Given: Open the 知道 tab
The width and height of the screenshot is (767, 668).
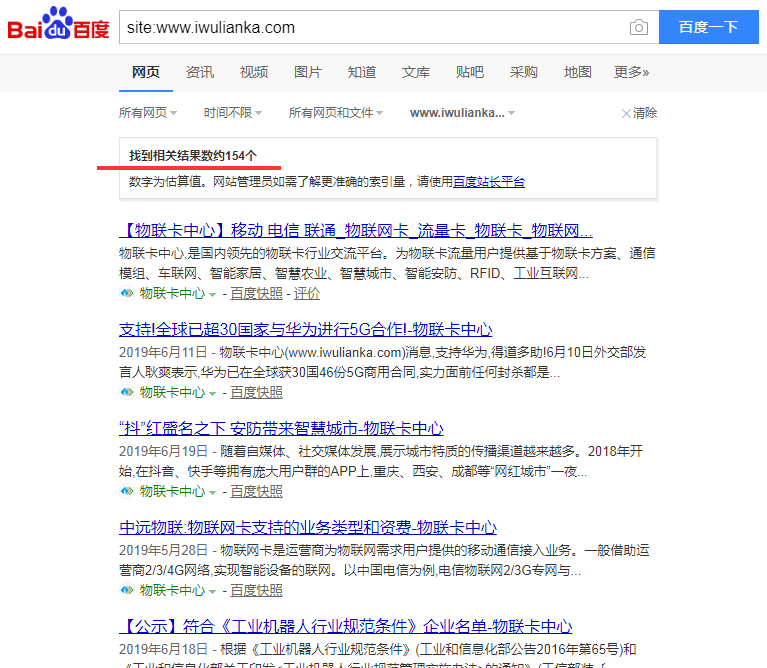Looking at the screenshot, I should pos(361,72).
